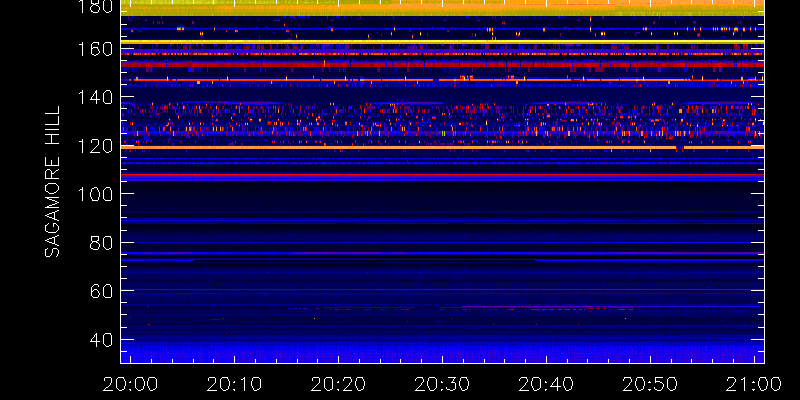Click the 20:50 time axis label
The width and height of the screenshot is (800, 400).
click(x=649, y=384)
